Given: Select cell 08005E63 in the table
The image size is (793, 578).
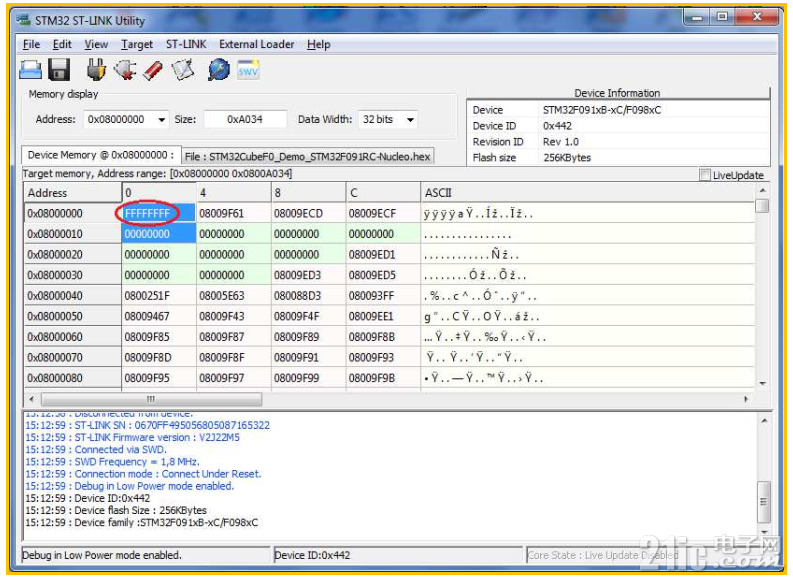Looking at the screenshot, I should (x=233, y=296).
